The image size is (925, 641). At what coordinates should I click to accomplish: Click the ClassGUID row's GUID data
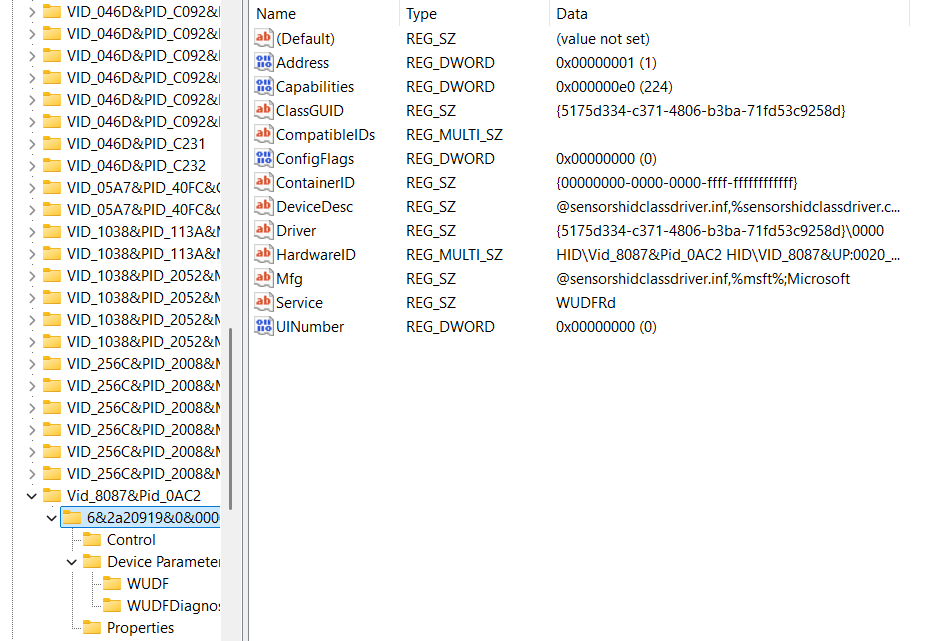701,111
